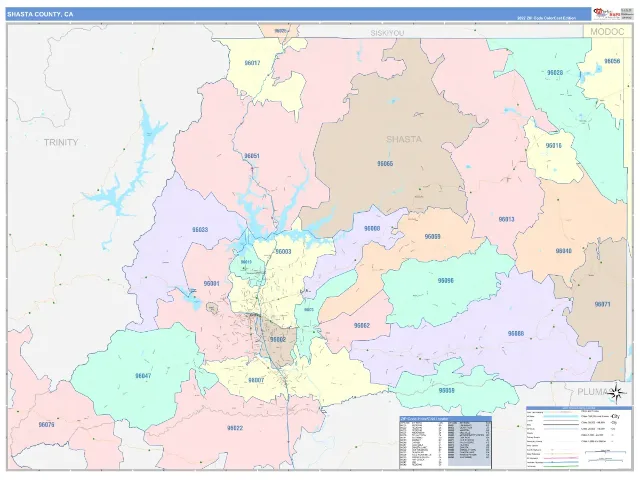
Task: Select ZIP code 96017 label
Action: coord(252,63)
